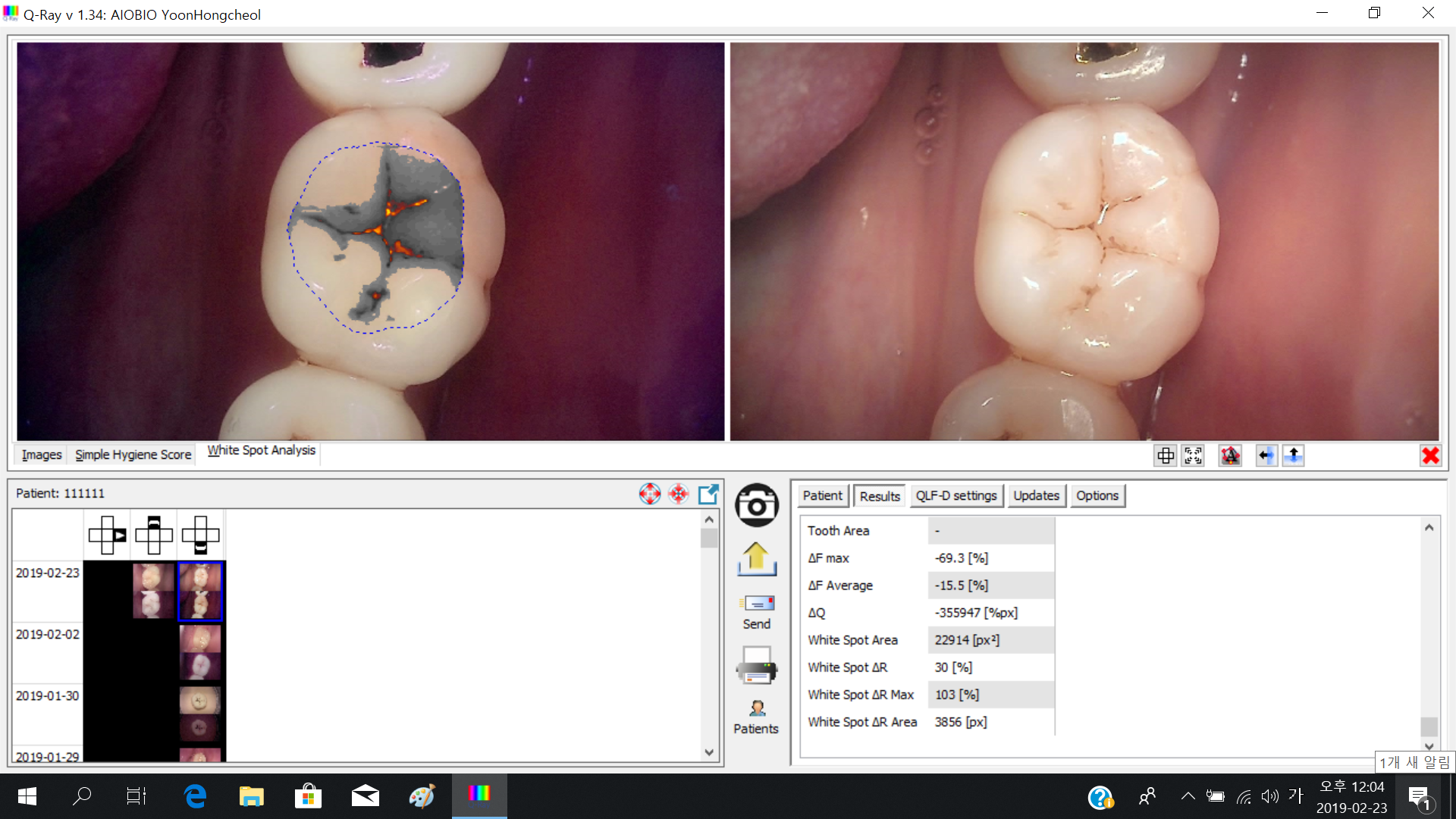1456x819 pixels.
Task: Select the highlighted 2019-02-23 lower tooth thumbnail
Action: pyautogui.click(x=200, y=591)
